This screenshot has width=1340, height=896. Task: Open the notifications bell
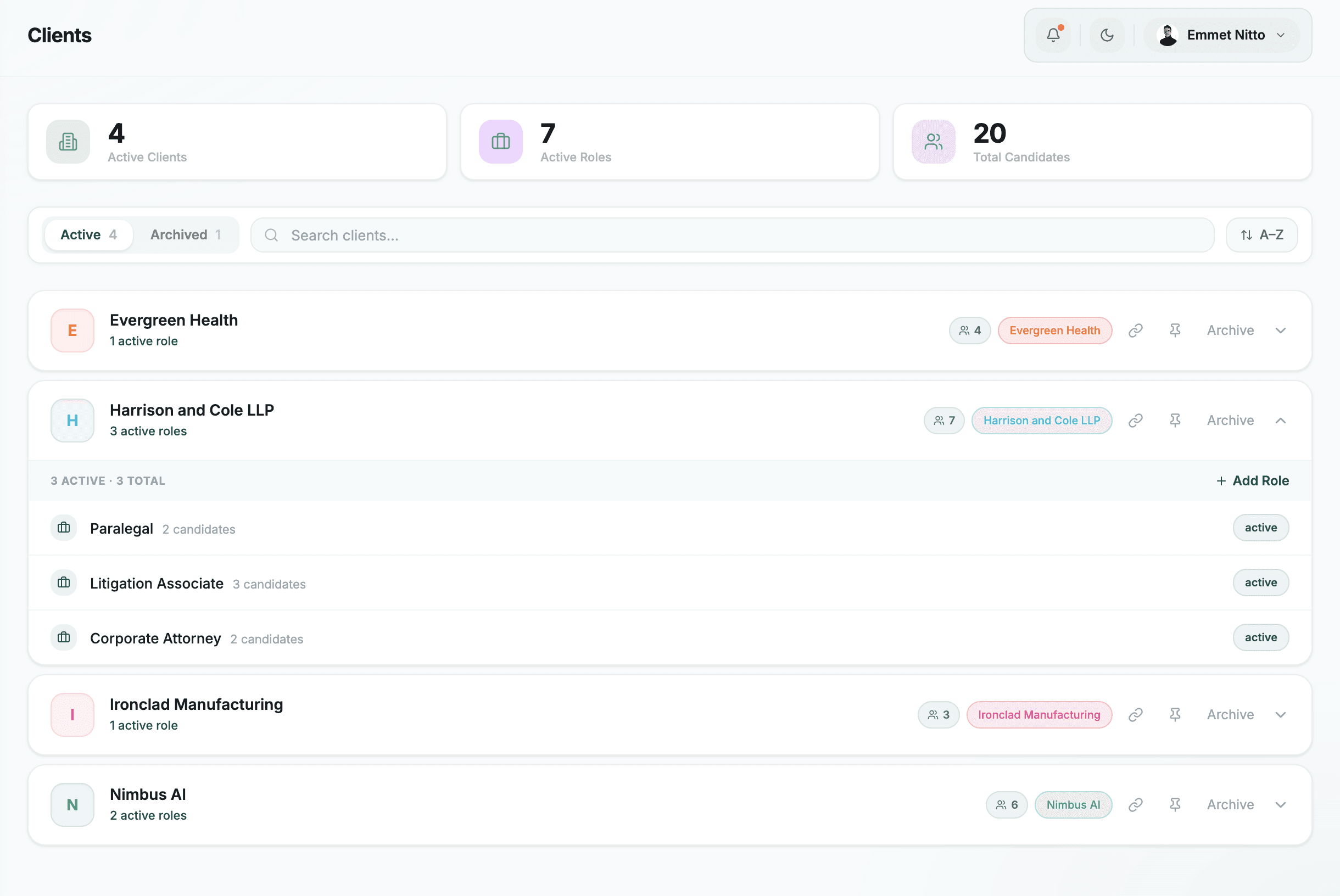click(1053, 35)
